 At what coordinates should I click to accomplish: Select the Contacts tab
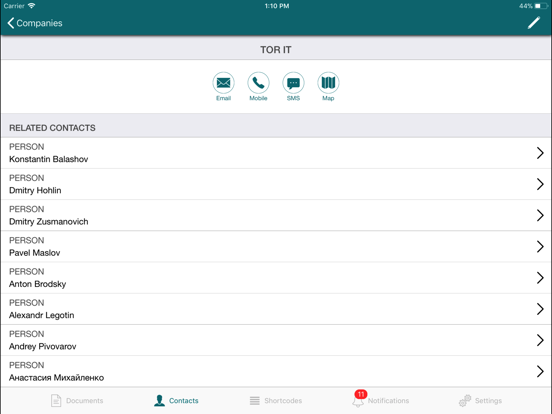(x=176, y=401)
